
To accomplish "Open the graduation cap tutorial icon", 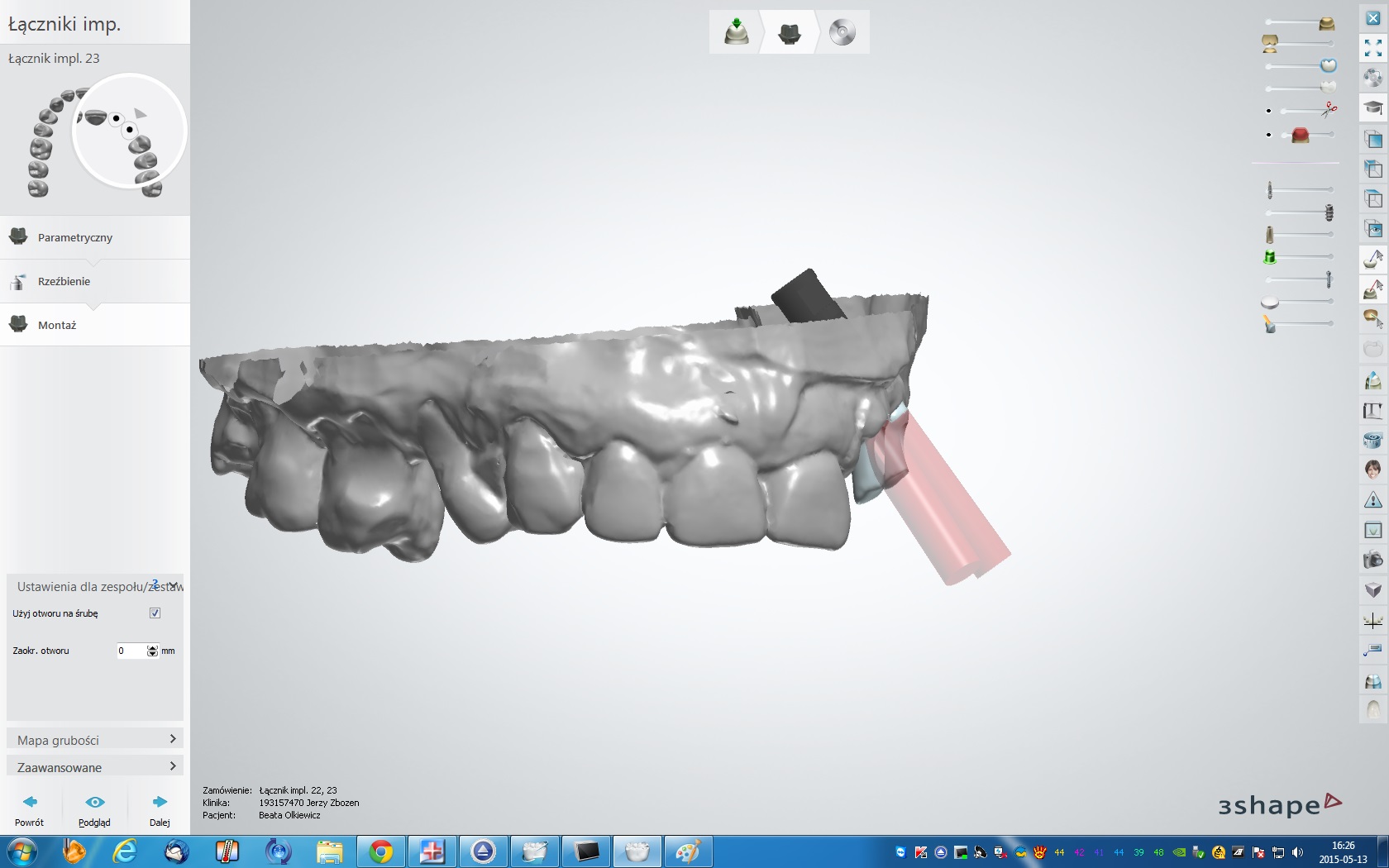I will pos(1372,108).
